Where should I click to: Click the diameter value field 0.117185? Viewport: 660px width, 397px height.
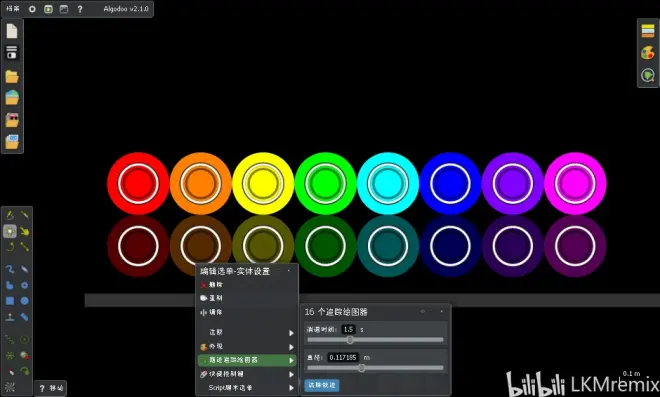point(343,357)
